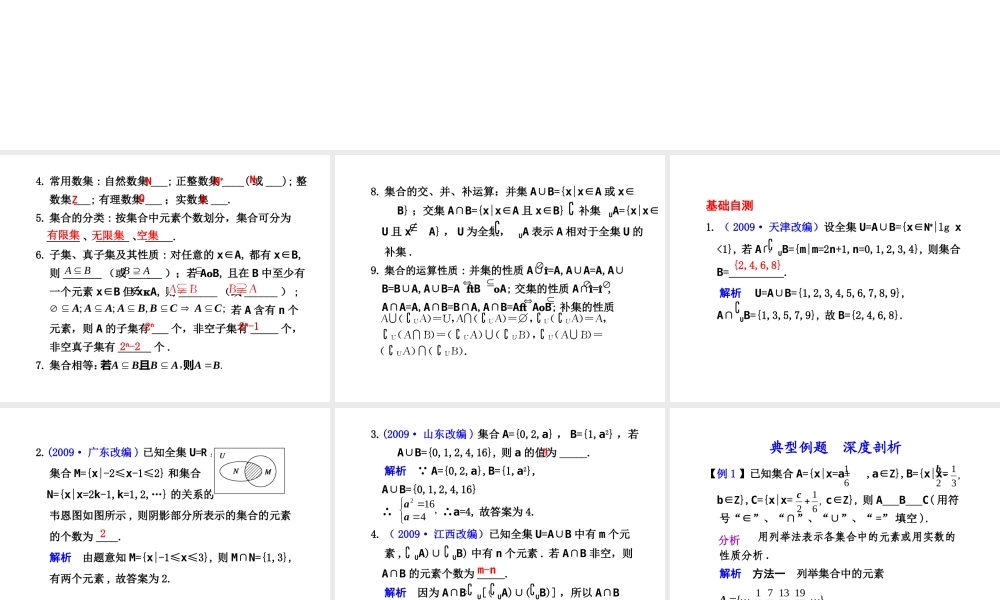Click the line 7. 集合相等
Viewport: 1000px width, 600px height.
point(129,365)
